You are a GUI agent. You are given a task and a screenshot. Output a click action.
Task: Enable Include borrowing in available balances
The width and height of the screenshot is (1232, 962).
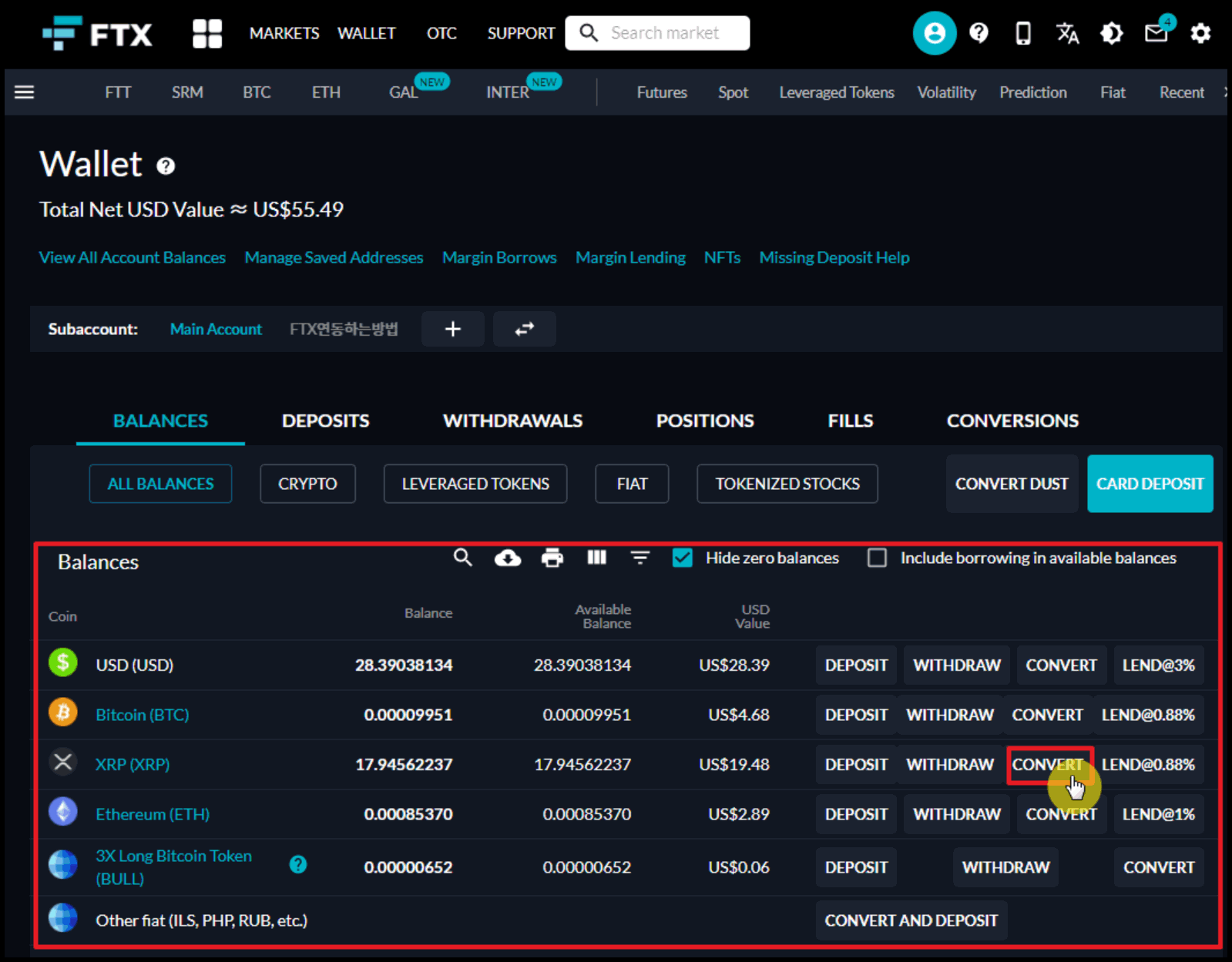[877, 558]
